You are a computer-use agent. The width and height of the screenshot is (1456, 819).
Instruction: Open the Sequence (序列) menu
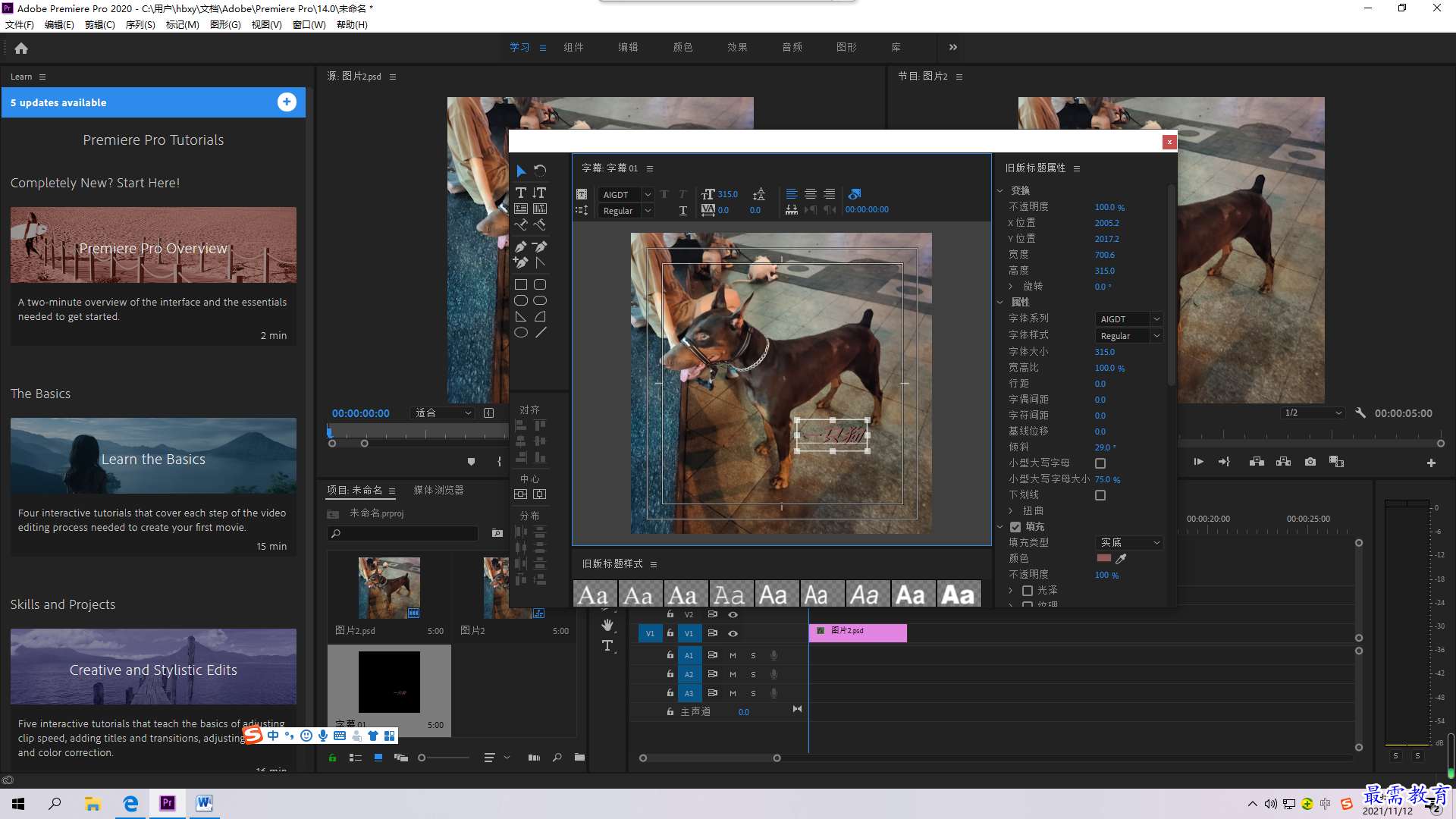pyautogui.click(x=140, y=25)
